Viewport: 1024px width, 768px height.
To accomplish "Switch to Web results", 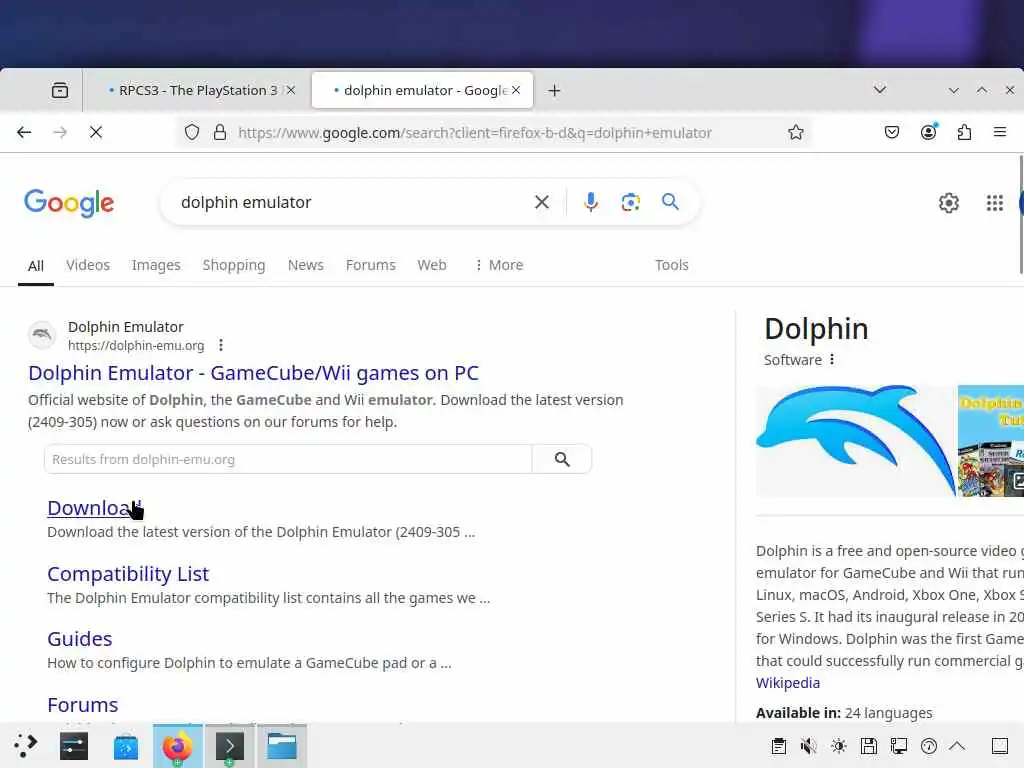I will pos(432,265).
